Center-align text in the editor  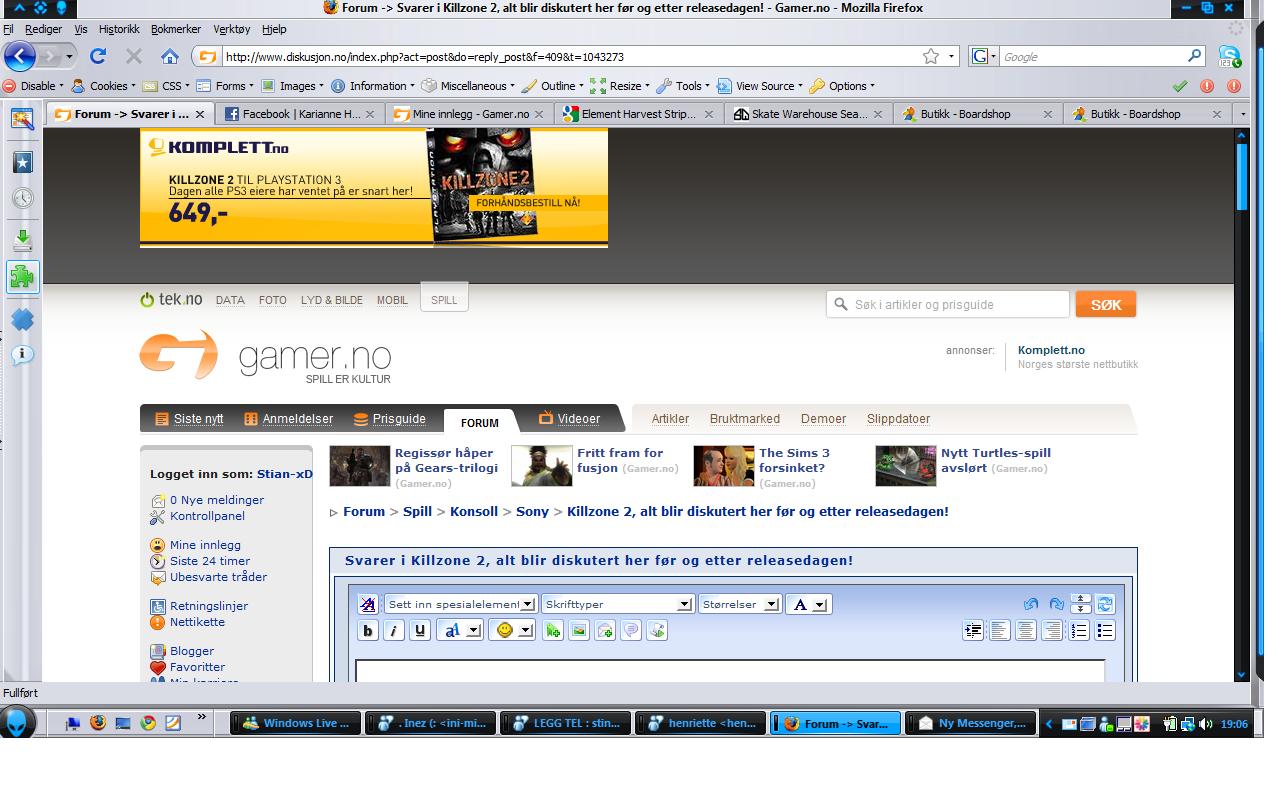click(x=1026, y=630)
